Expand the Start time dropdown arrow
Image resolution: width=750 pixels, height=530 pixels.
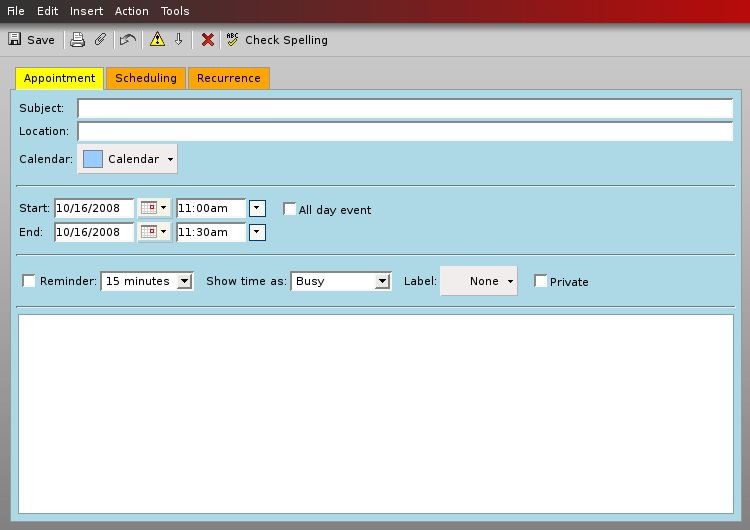click(x=257, y=208)
